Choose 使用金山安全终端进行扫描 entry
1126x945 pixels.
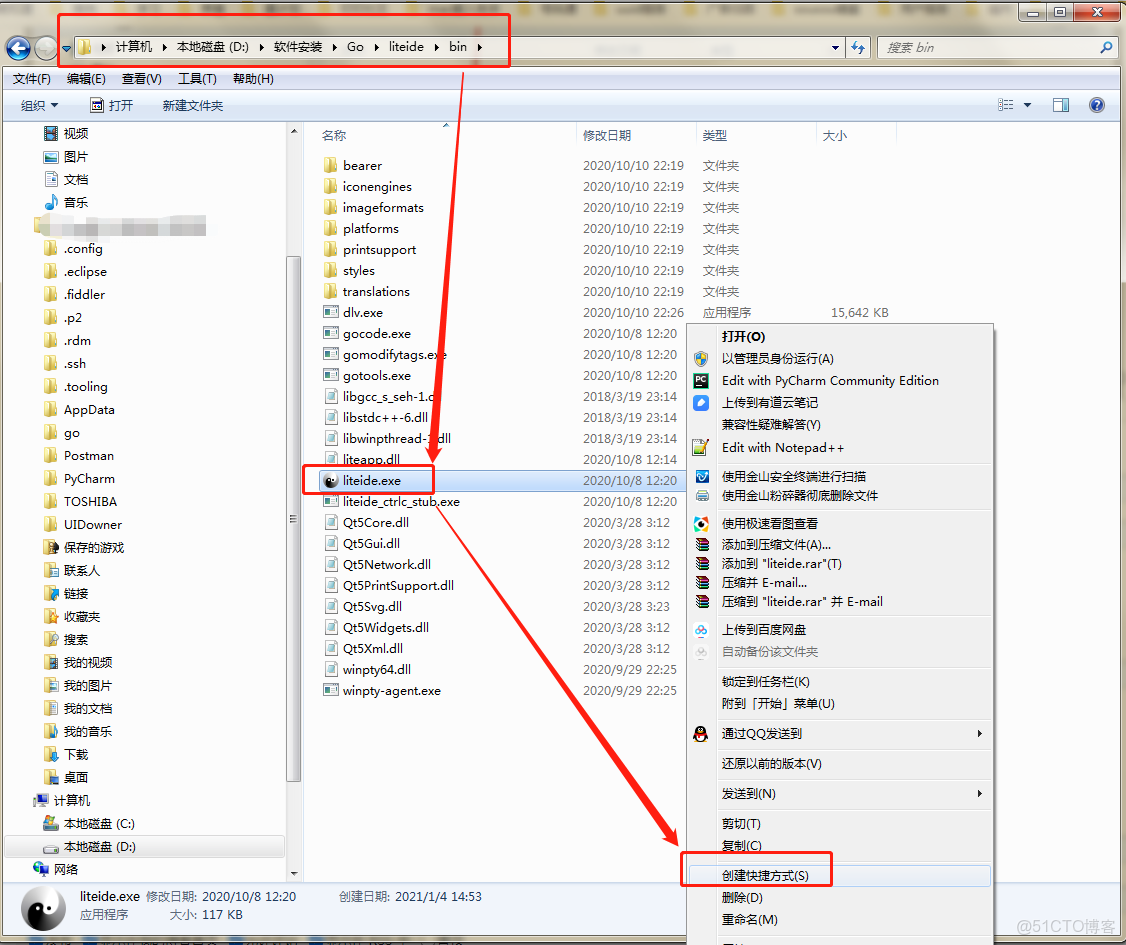(x=794, y=476)
